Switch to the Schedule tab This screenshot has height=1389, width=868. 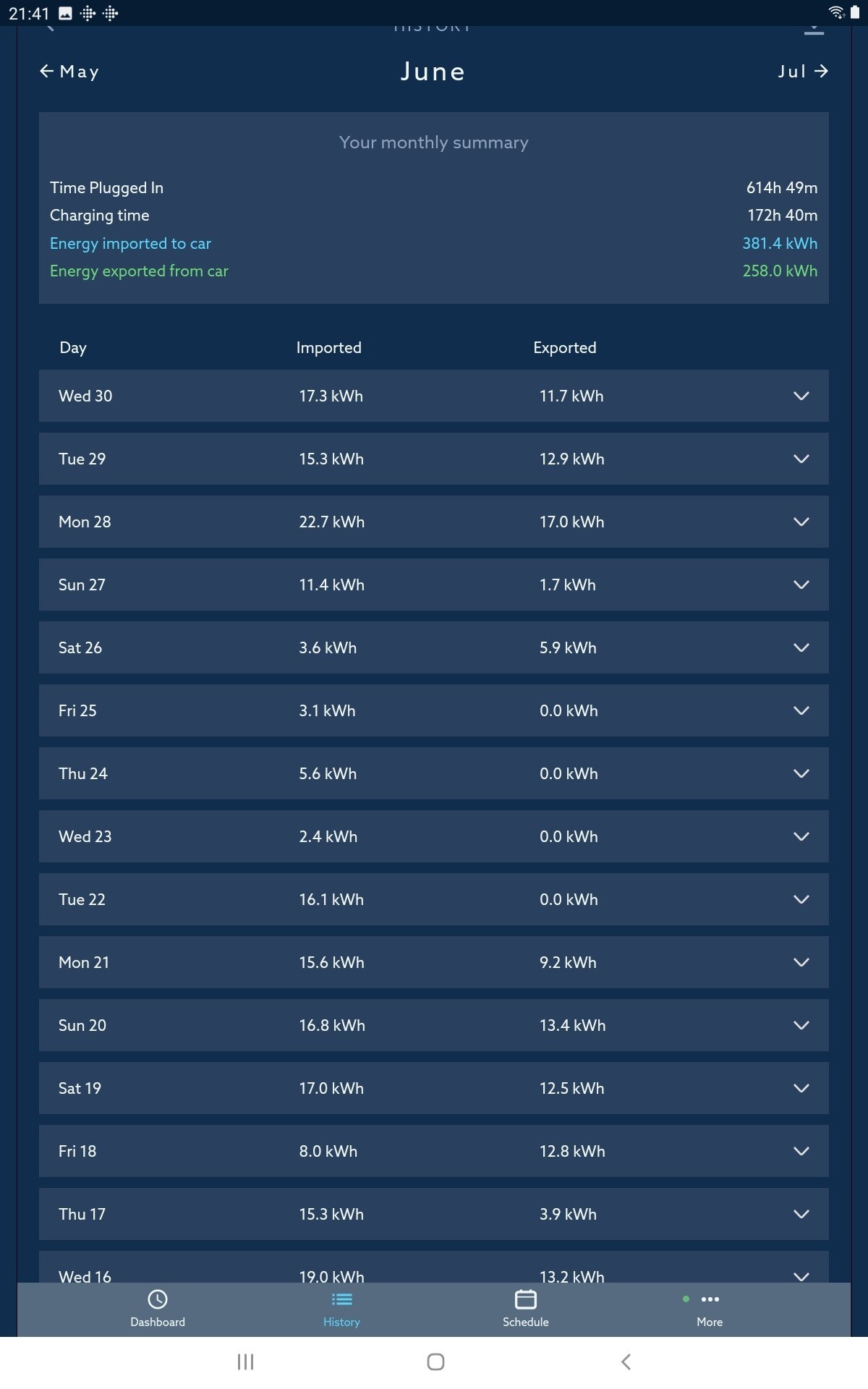(526, 1309)
